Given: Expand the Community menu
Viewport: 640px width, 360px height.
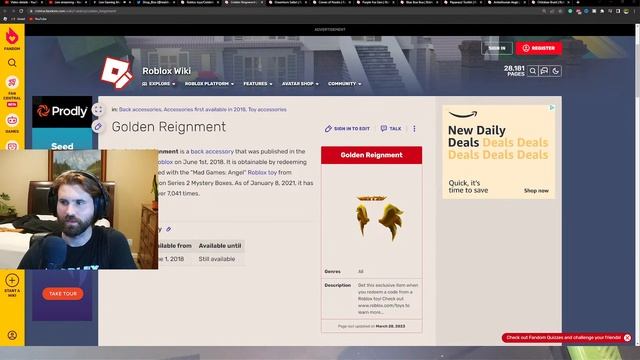Looking at the screenshot, I should coord(344,84).
